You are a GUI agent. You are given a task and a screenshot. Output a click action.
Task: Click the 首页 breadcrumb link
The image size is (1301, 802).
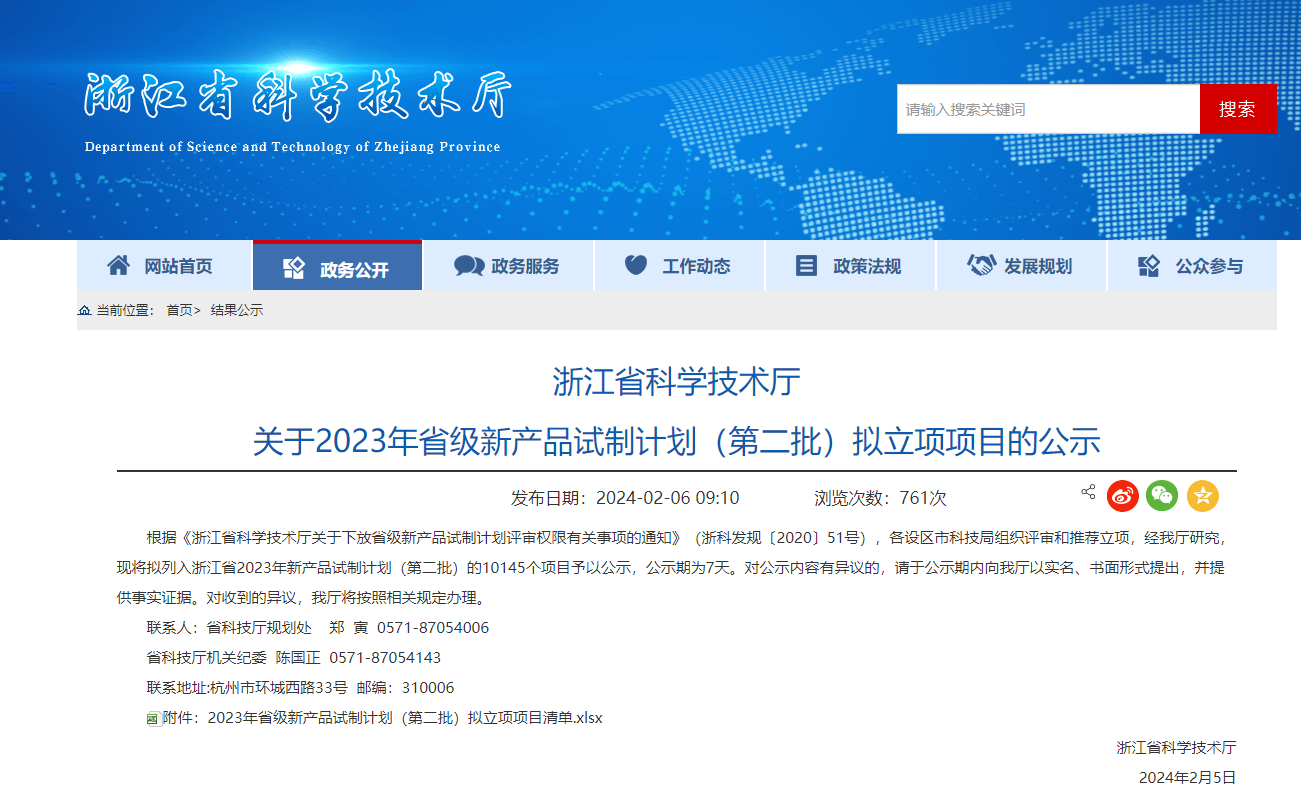(179, 310)
